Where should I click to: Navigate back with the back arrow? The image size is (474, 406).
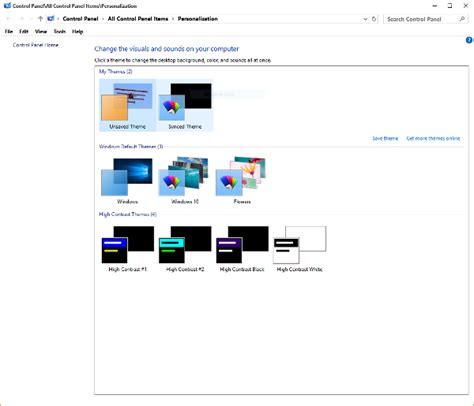pos(9,19)
